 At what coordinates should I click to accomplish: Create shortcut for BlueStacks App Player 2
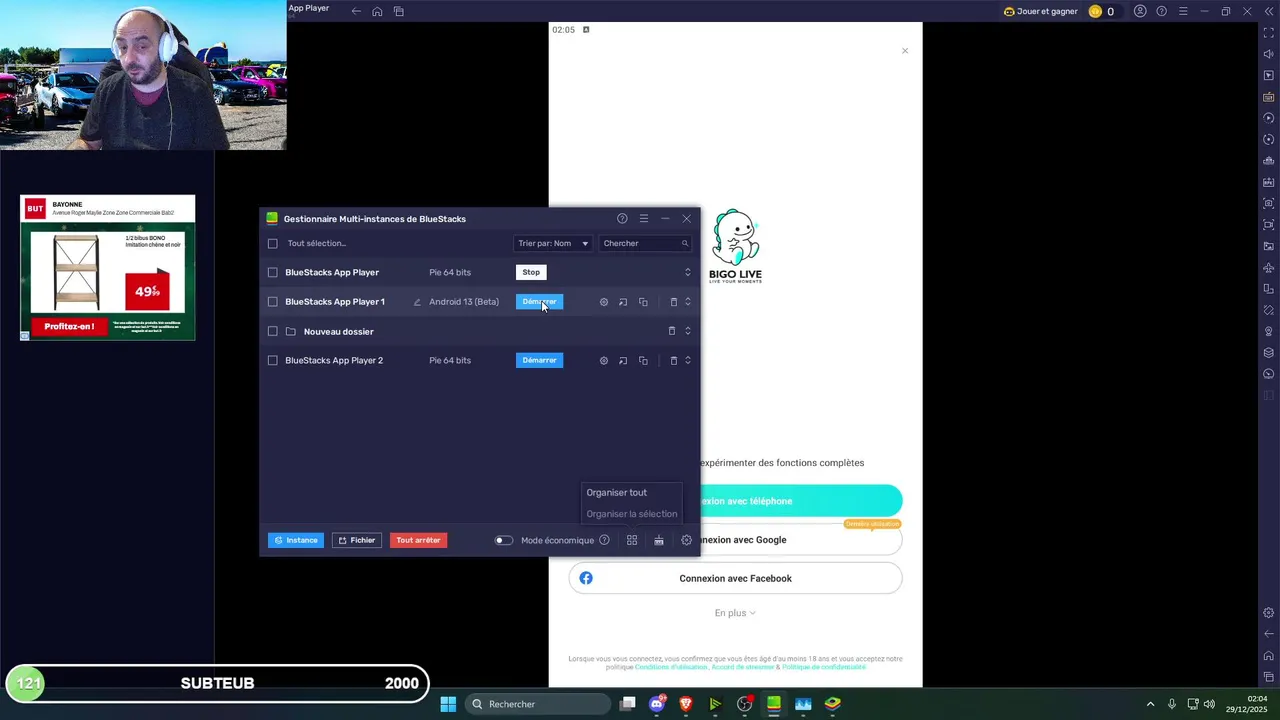point(623,361)
